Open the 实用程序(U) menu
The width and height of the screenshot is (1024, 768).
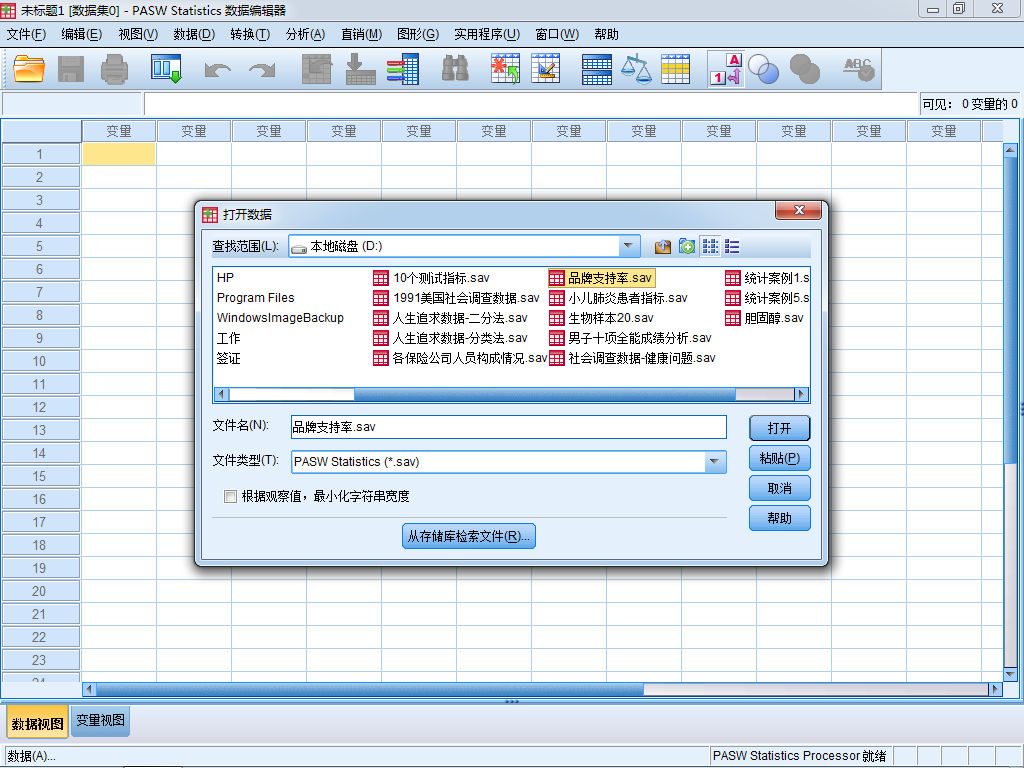[x=487, y=34]
